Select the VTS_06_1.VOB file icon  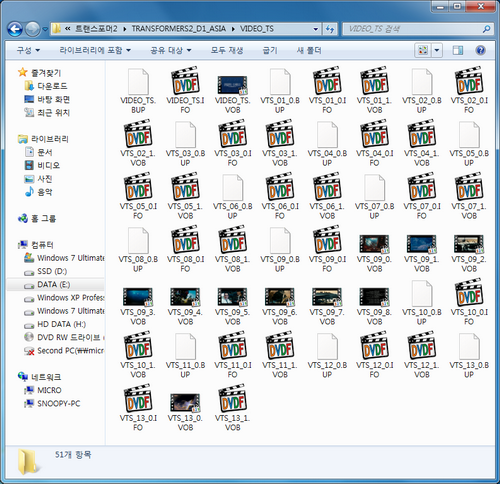(x=327, y=187)
